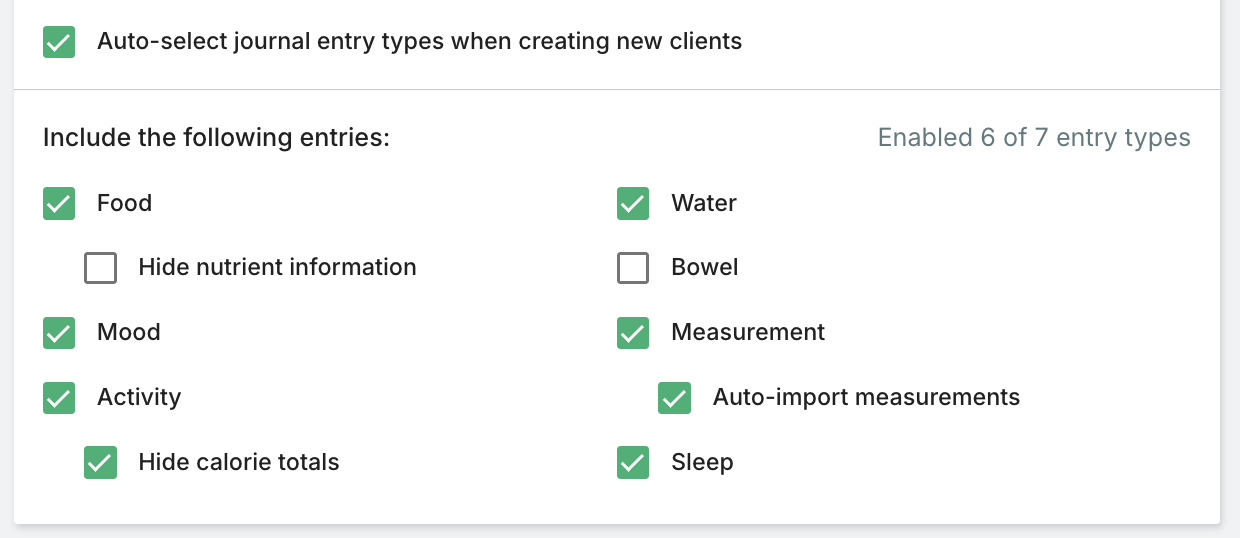Image resolution: width=1240 pixels, height=538 pixels.
Task: Uncheck the Measurement entry checkbox
Action: (x=633, y=332)
